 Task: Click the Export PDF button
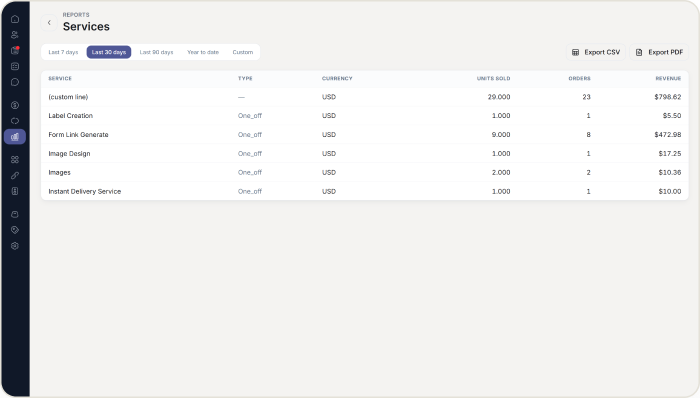(x=659, y=52)
